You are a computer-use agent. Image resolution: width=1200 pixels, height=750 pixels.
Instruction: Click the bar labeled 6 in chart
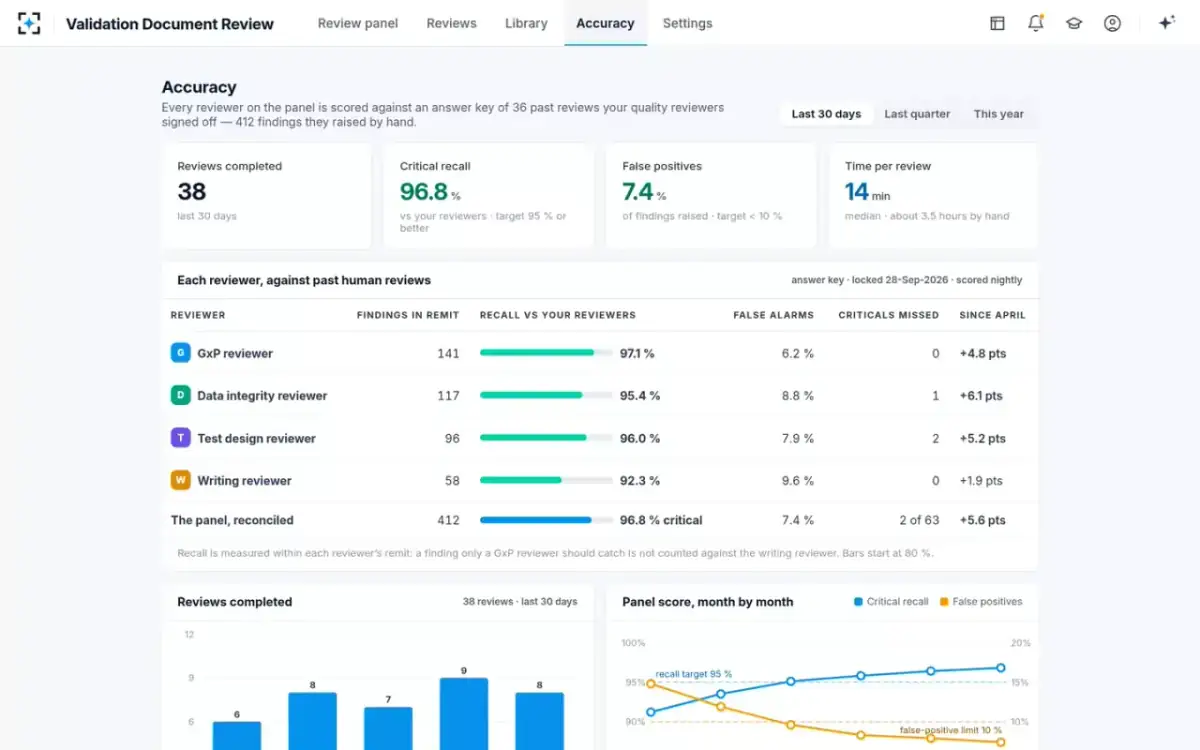237,735
